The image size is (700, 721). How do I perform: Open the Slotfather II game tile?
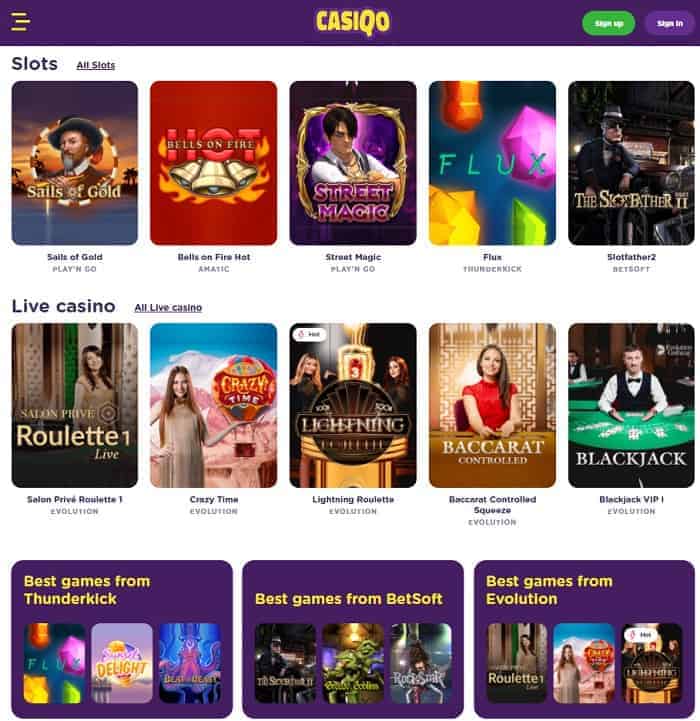click(x=631, y=163)
